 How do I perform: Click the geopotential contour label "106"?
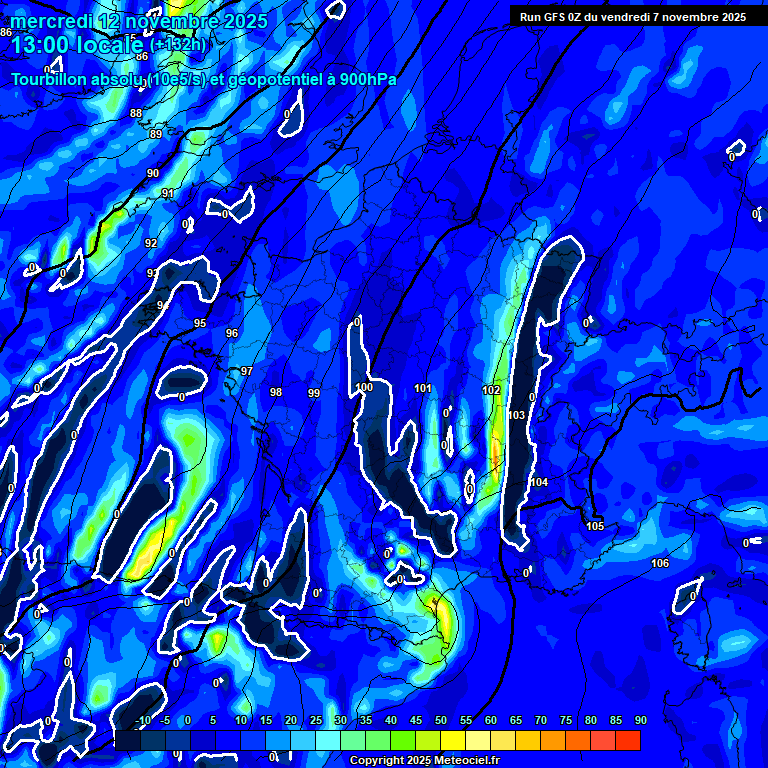click(660, 564)
